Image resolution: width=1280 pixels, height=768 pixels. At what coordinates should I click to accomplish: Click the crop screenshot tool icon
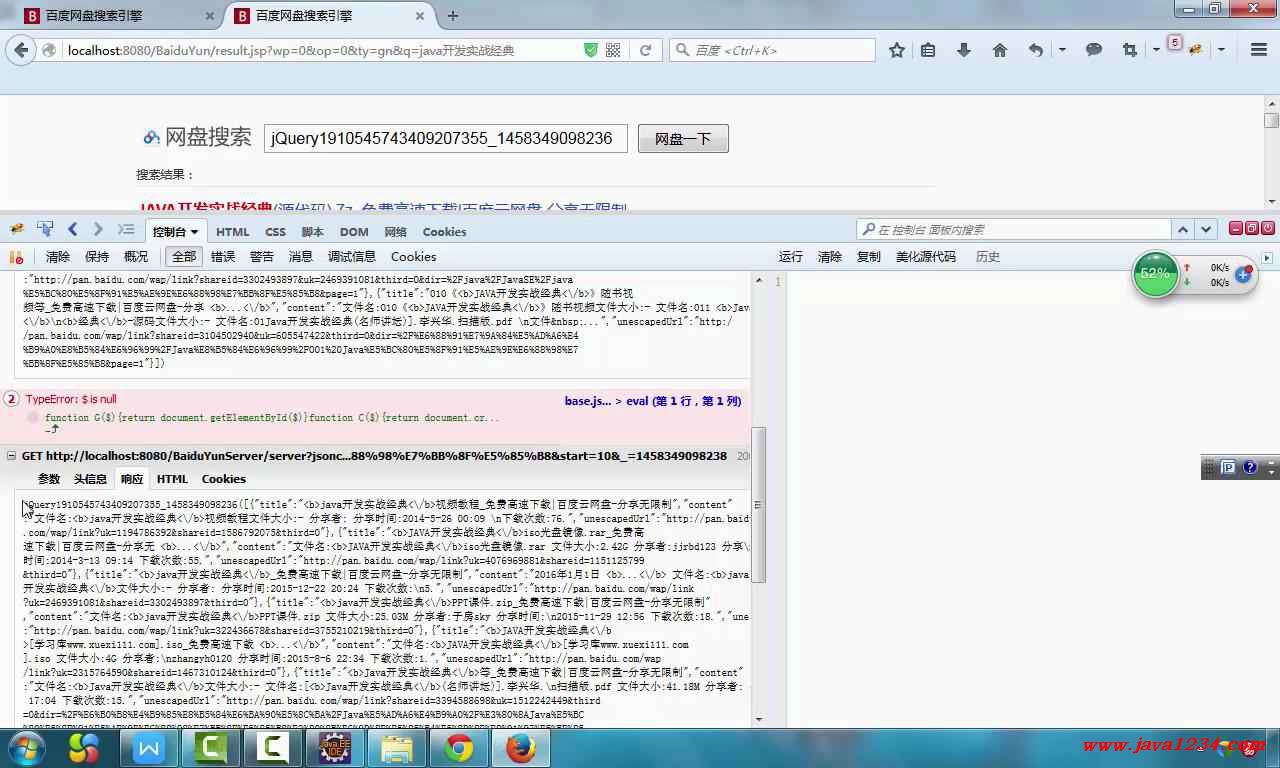pos(1130,50)
